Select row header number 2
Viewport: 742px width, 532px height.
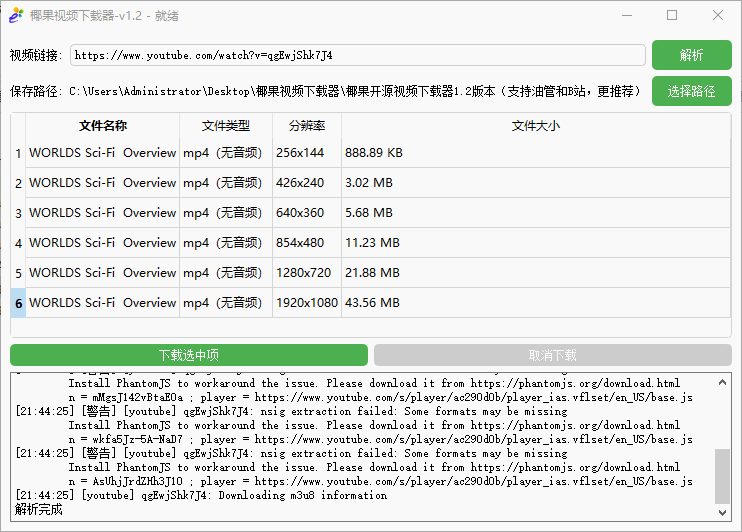(x=18, y=183)
